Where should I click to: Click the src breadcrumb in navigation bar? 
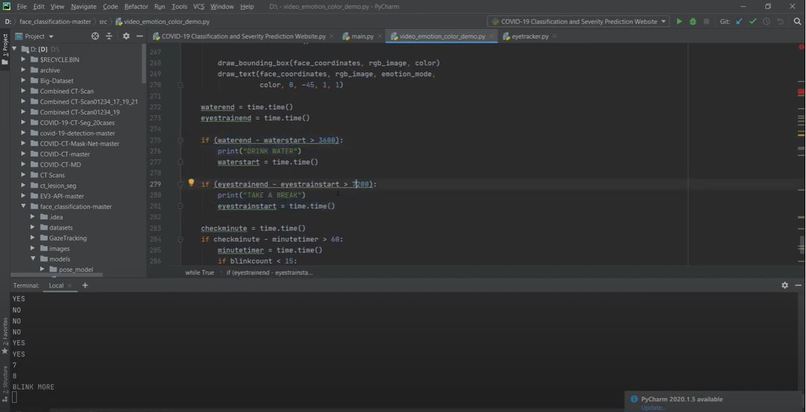[103, 22]
